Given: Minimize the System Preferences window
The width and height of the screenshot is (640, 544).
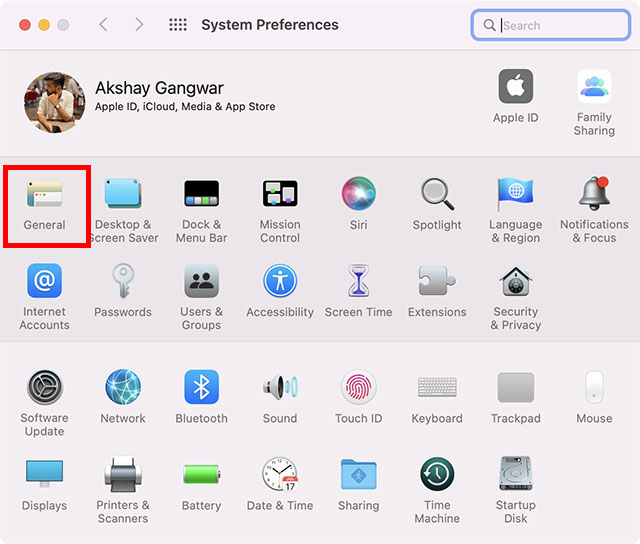Looking at the screenshot, I should (x=44, y=25).
